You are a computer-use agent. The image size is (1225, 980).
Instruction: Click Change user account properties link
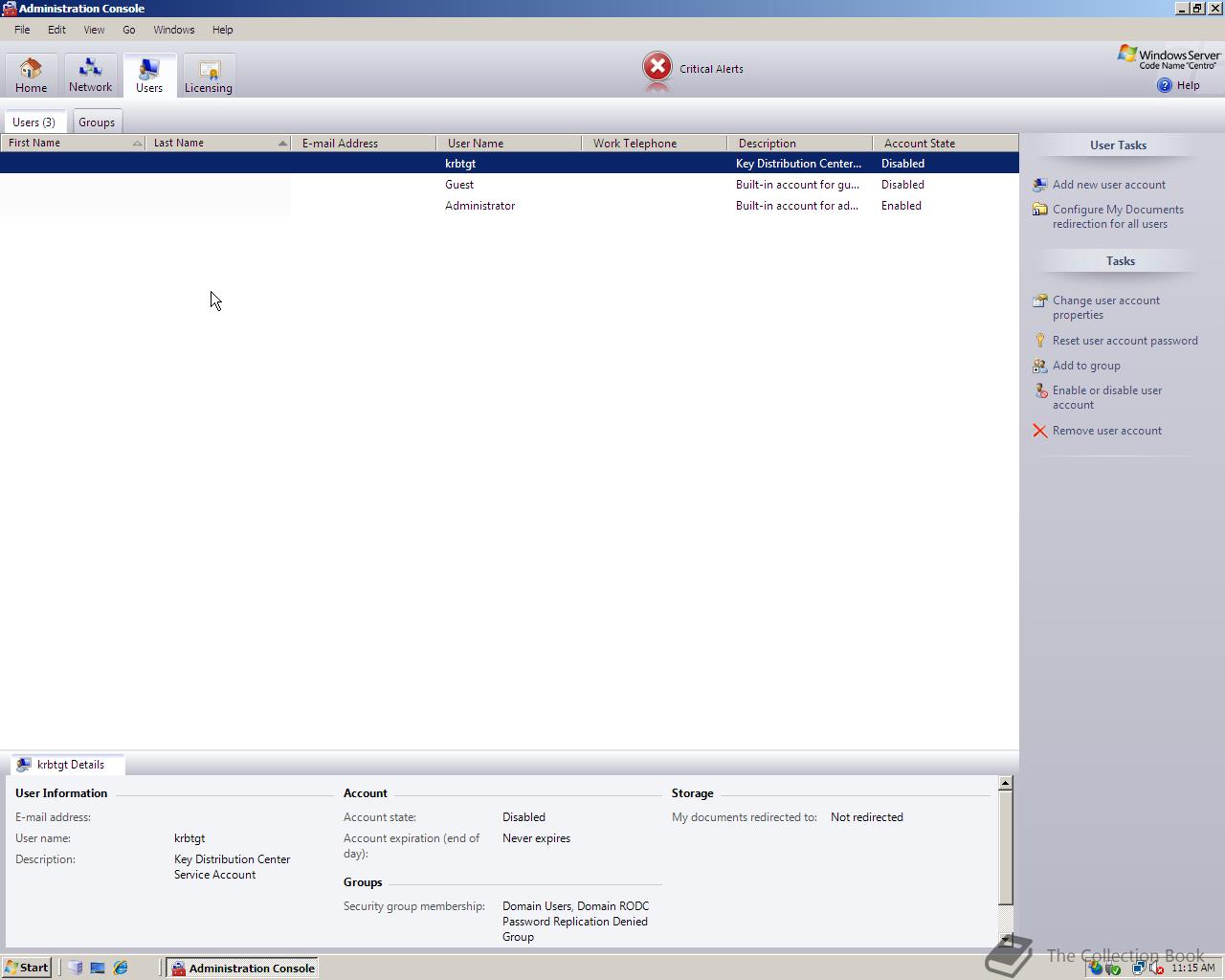[x=1106, y=307]
